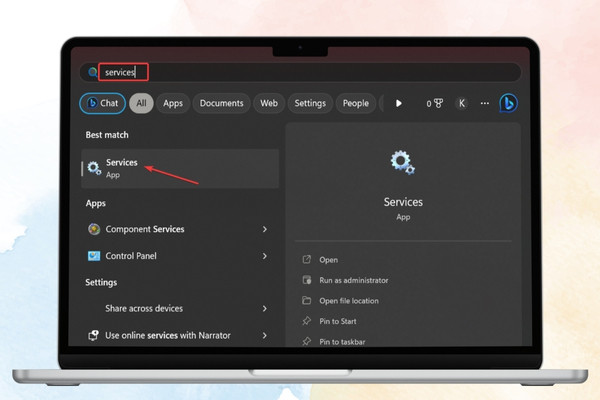
Task: Choose Pin to taskbar
Action: pos(342,342)
